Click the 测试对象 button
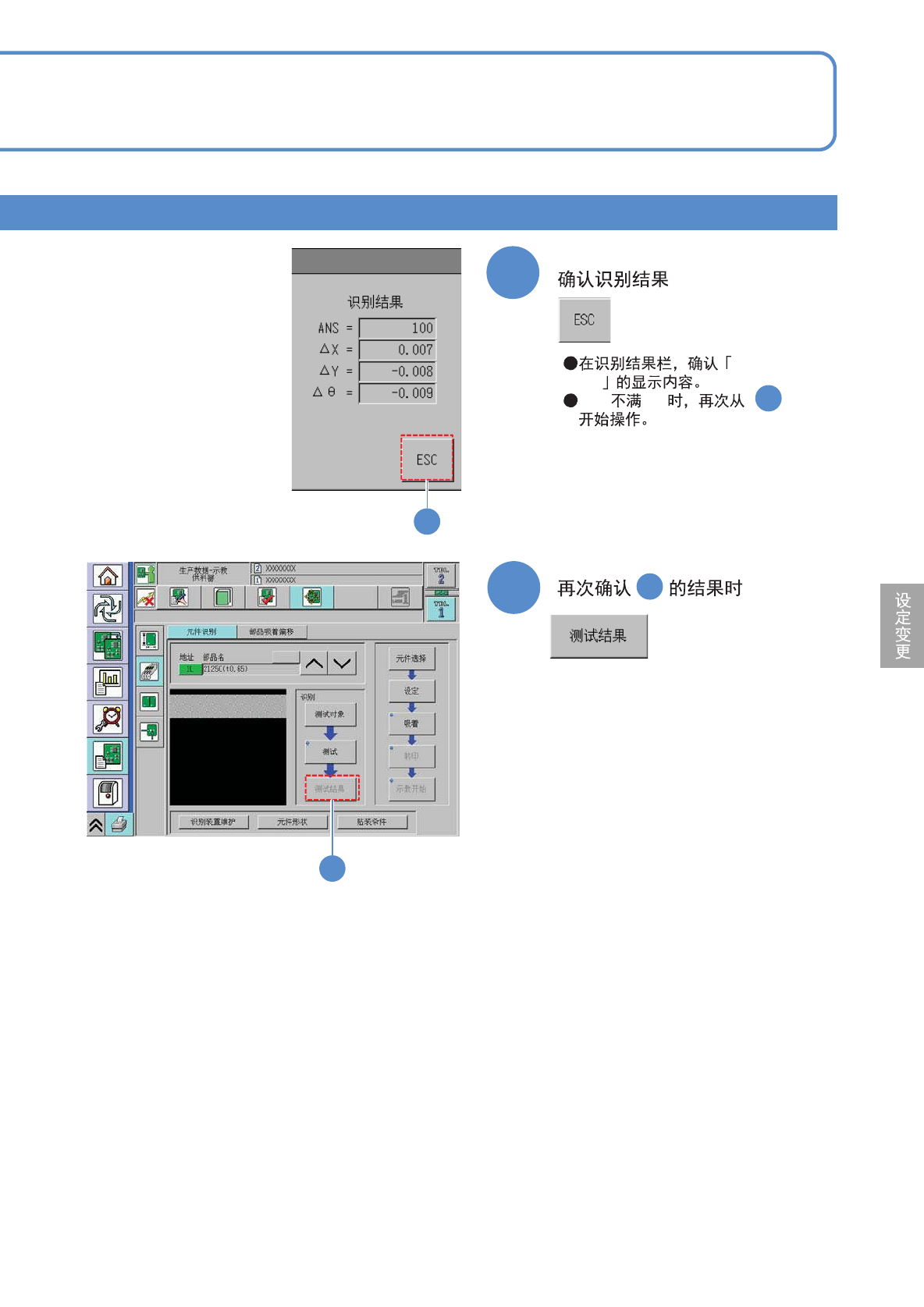 pyautogui.click(x=330, y=714)
